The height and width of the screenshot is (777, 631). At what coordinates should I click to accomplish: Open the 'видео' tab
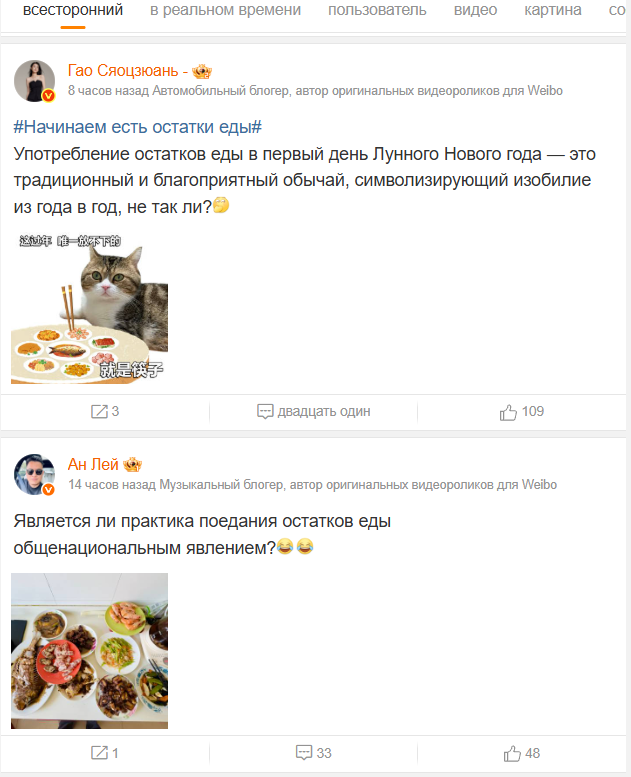(475, 10)
